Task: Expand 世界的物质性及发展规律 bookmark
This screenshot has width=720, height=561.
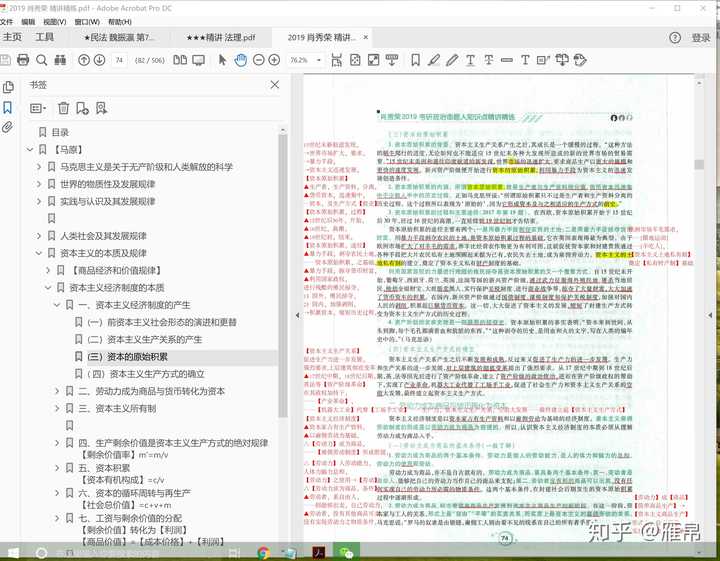Action: (x=39, y=184)
